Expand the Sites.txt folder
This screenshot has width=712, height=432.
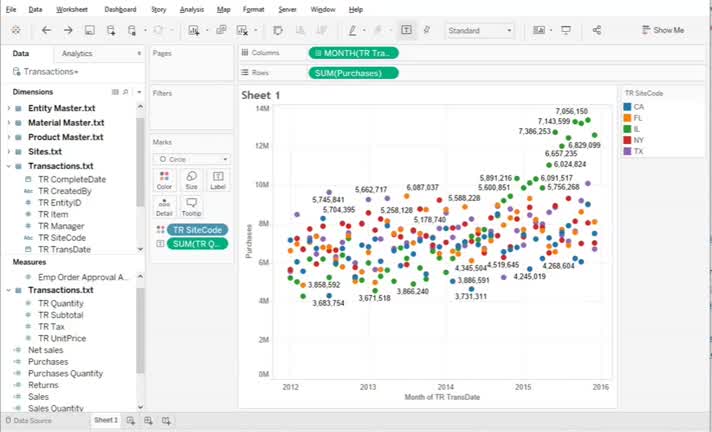[x=8, y=152]
